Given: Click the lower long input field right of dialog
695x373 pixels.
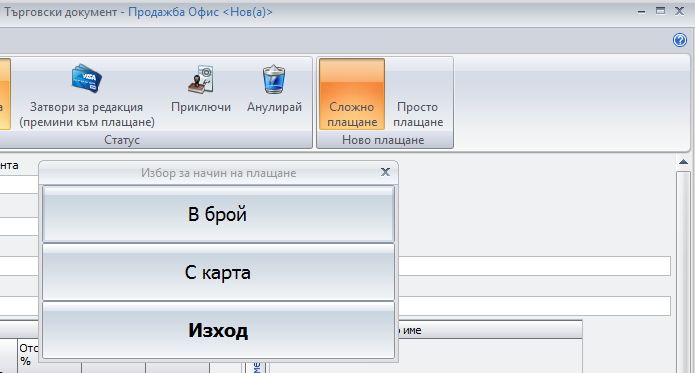Looking at the screenshot, I should coord(535,306).
